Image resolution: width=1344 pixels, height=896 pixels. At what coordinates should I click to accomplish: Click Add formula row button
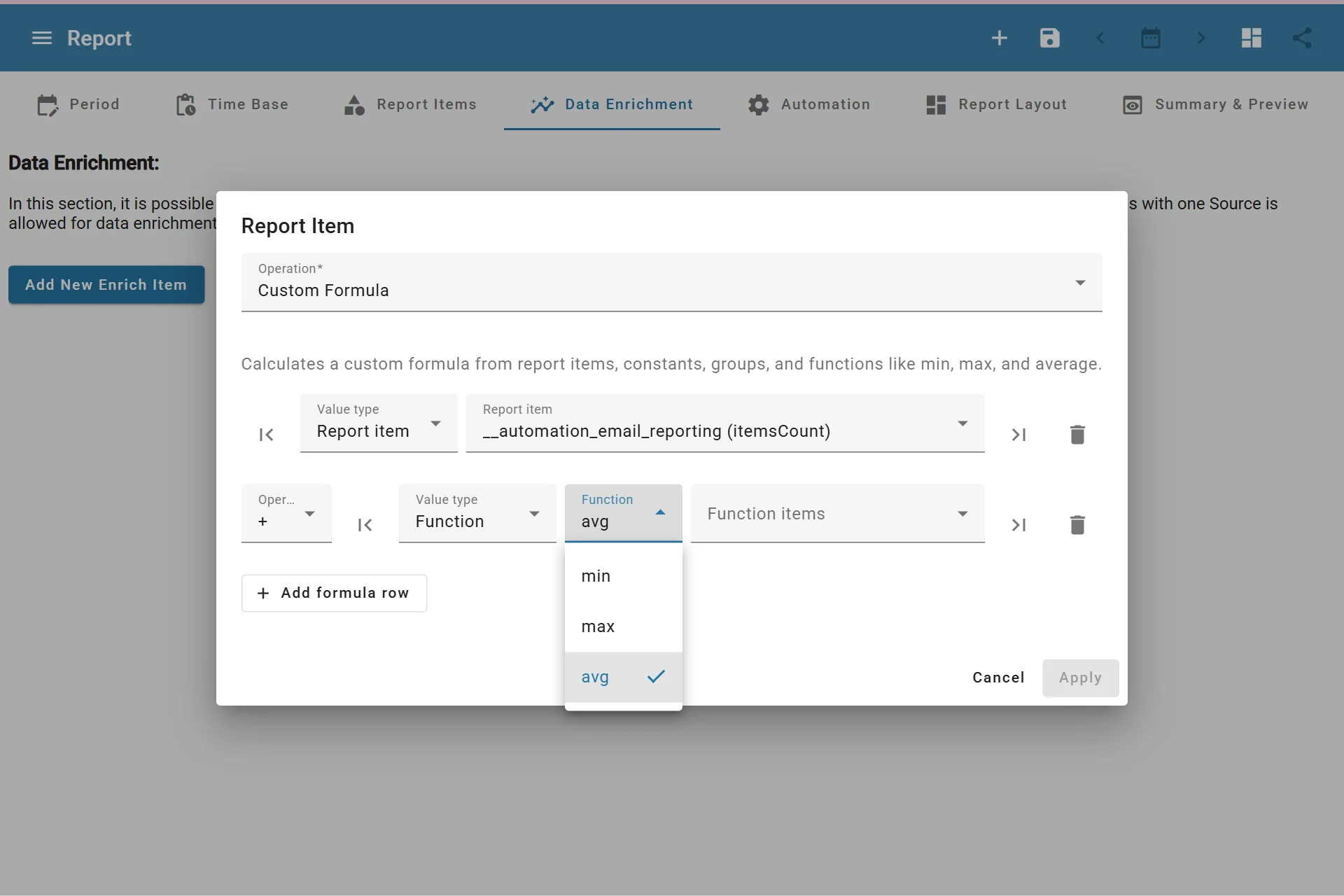pyautogui.click(x=334, y=593)
